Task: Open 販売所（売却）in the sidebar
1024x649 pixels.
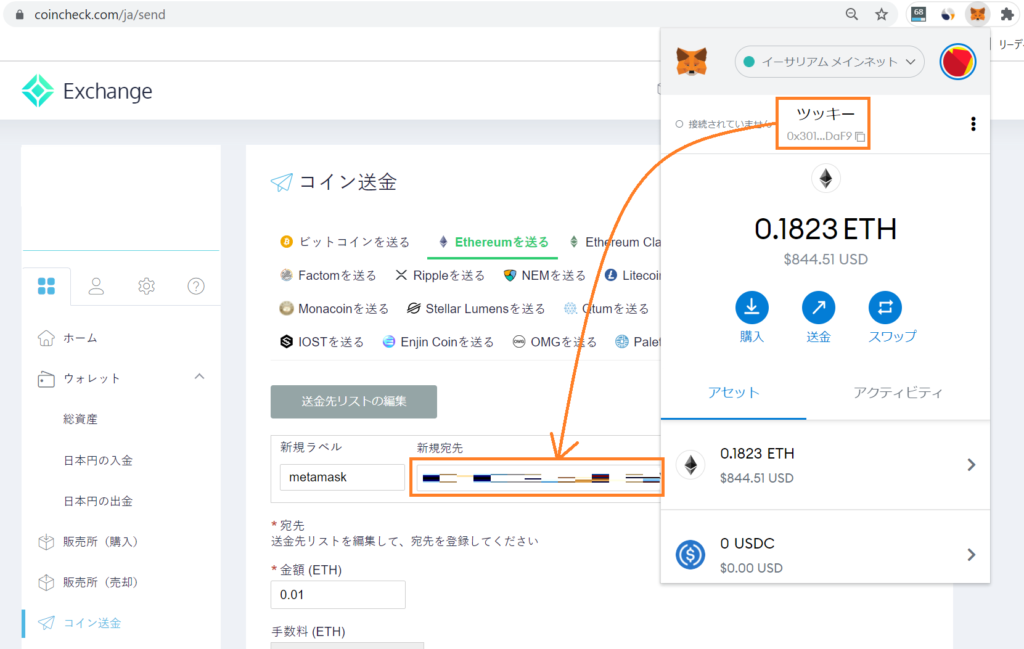Action: tap(101, 582)
